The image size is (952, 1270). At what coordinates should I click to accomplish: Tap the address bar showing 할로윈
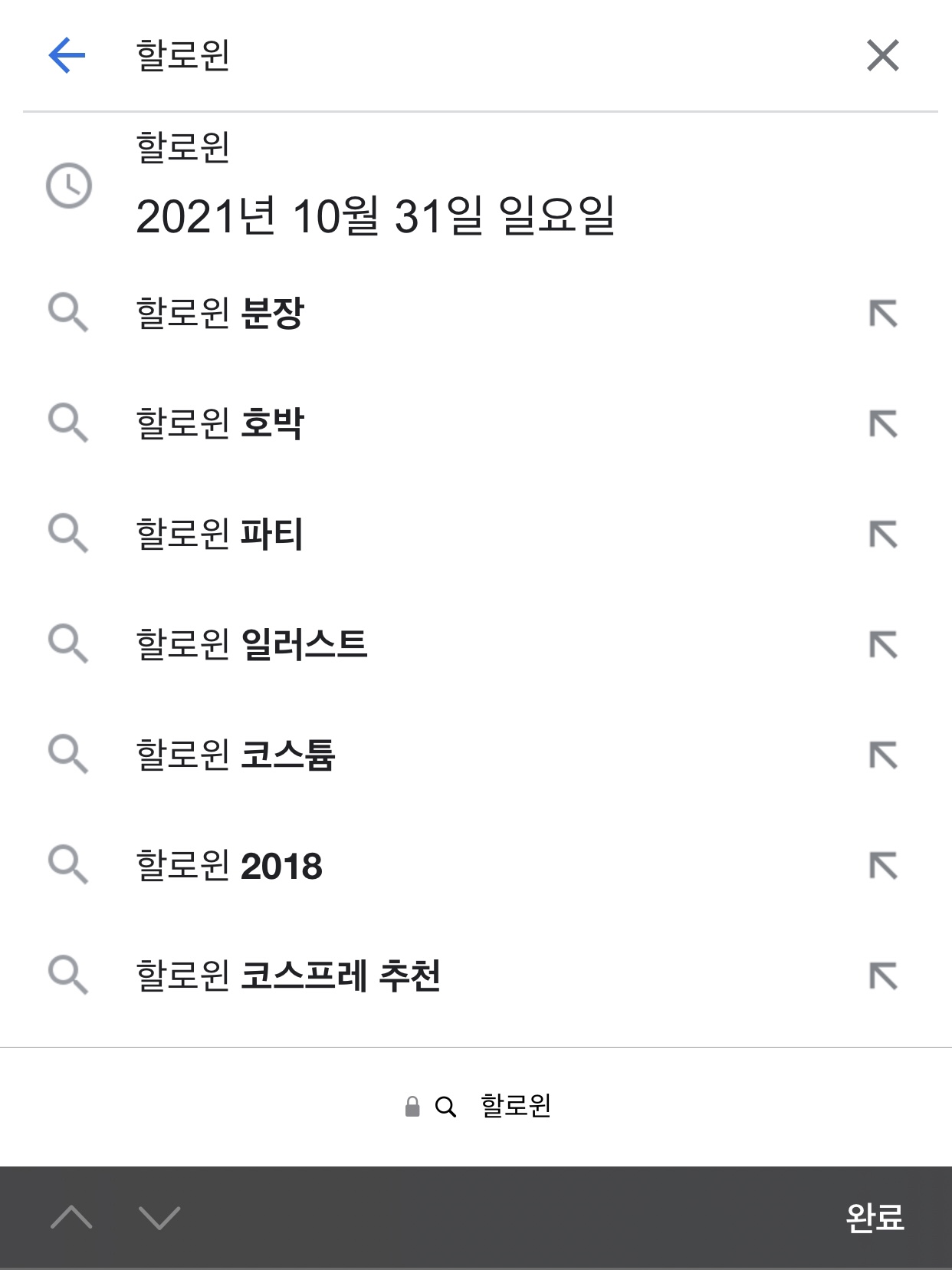(x=477, y=1106)
